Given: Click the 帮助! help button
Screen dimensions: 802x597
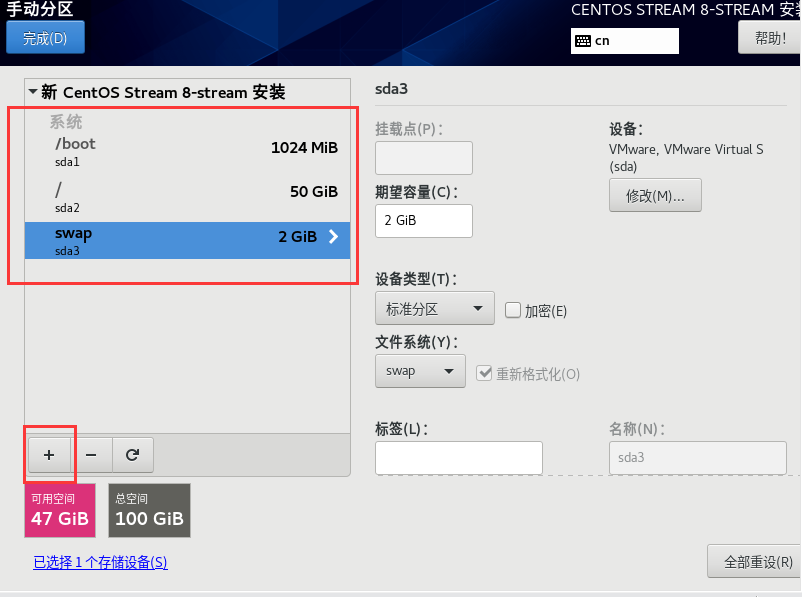Looking at the screenshot, I should coord(770,38).
